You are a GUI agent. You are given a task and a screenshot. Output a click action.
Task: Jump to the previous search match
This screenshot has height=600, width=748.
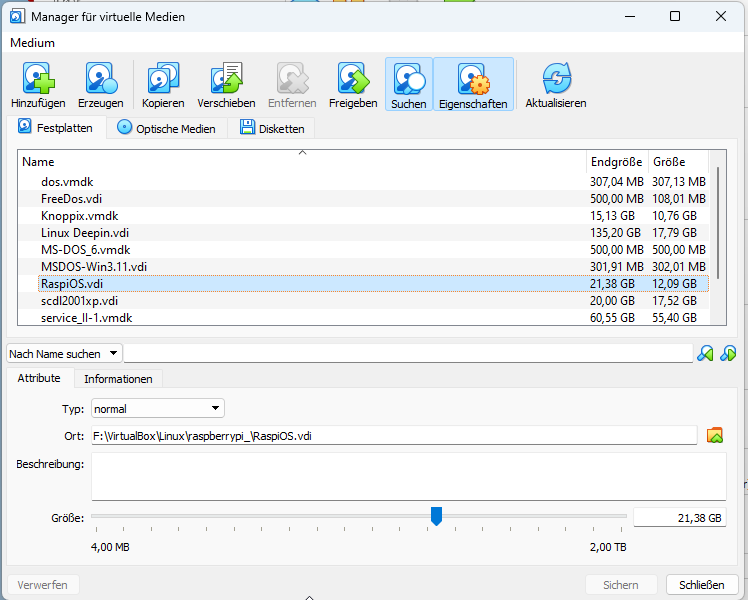tap(705, 353)
